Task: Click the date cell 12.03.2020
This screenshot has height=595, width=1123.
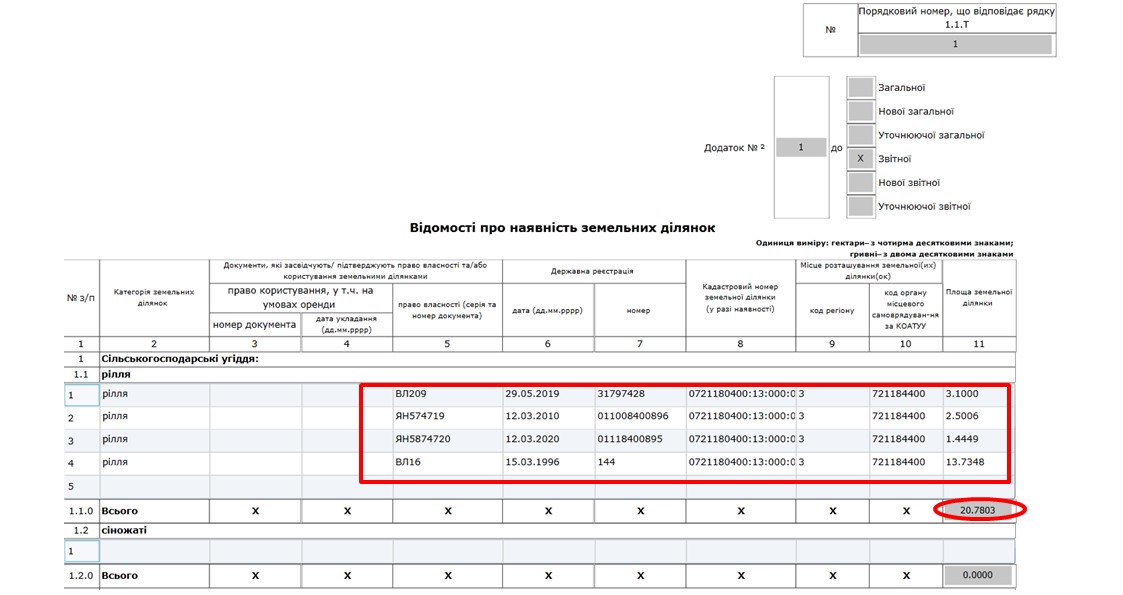Action: (x=548, y=440)
